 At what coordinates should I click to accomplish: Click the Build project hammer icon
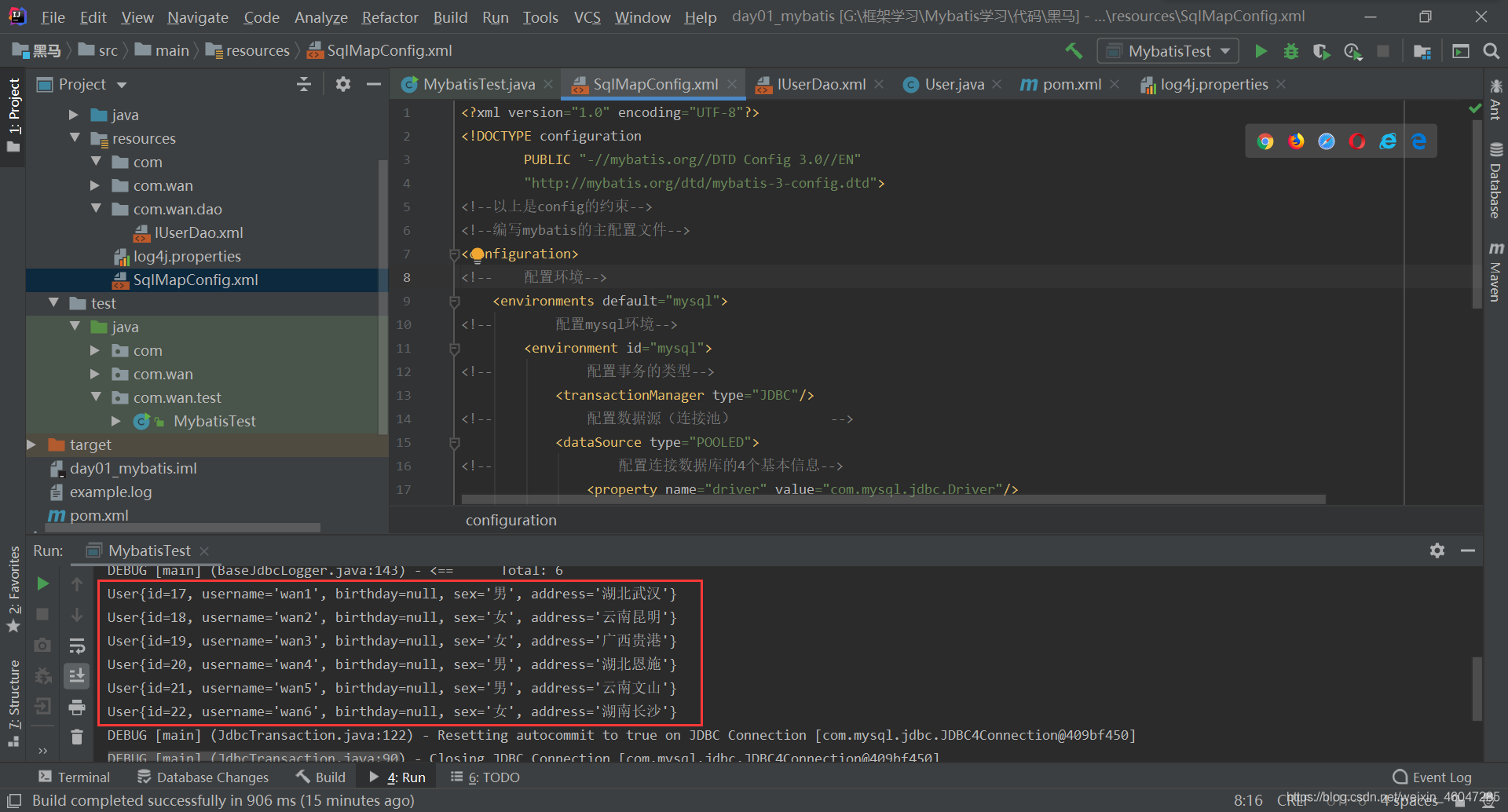point(1074,51)
